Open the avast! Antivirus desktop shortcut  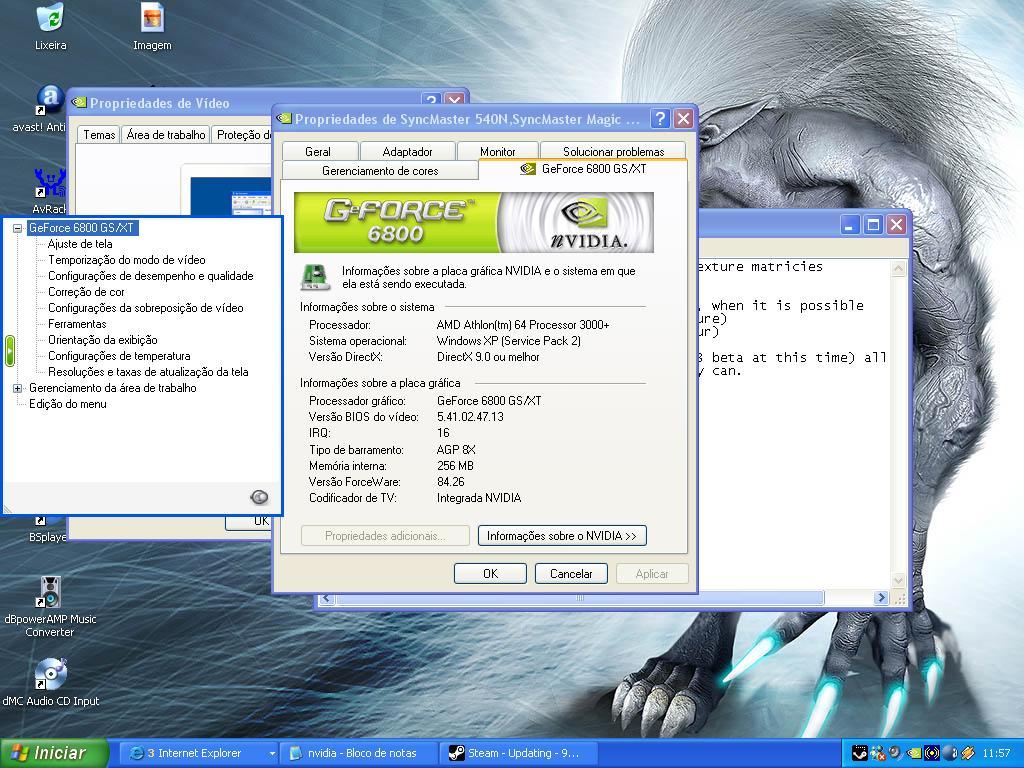tap(50, 101)
